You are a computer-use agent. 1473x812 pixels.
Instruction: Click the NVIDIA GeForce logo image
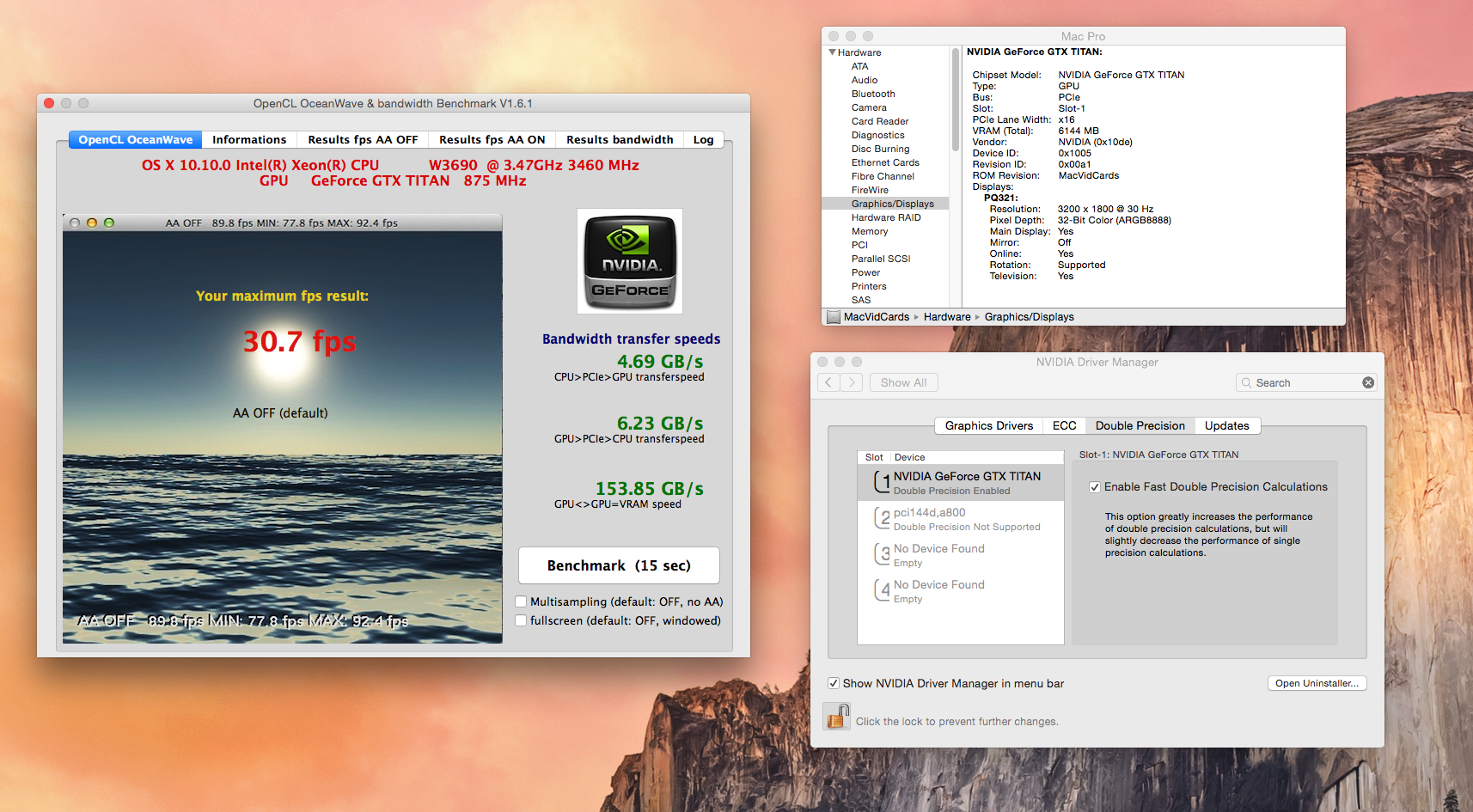pos(630,261)
